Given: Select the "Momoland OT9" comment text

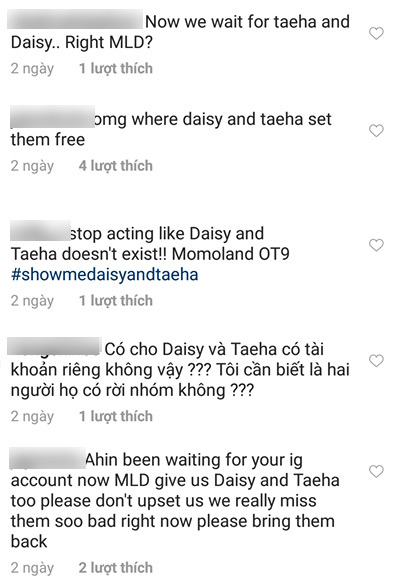Looking at the screenshot, I should pos(231,254).
